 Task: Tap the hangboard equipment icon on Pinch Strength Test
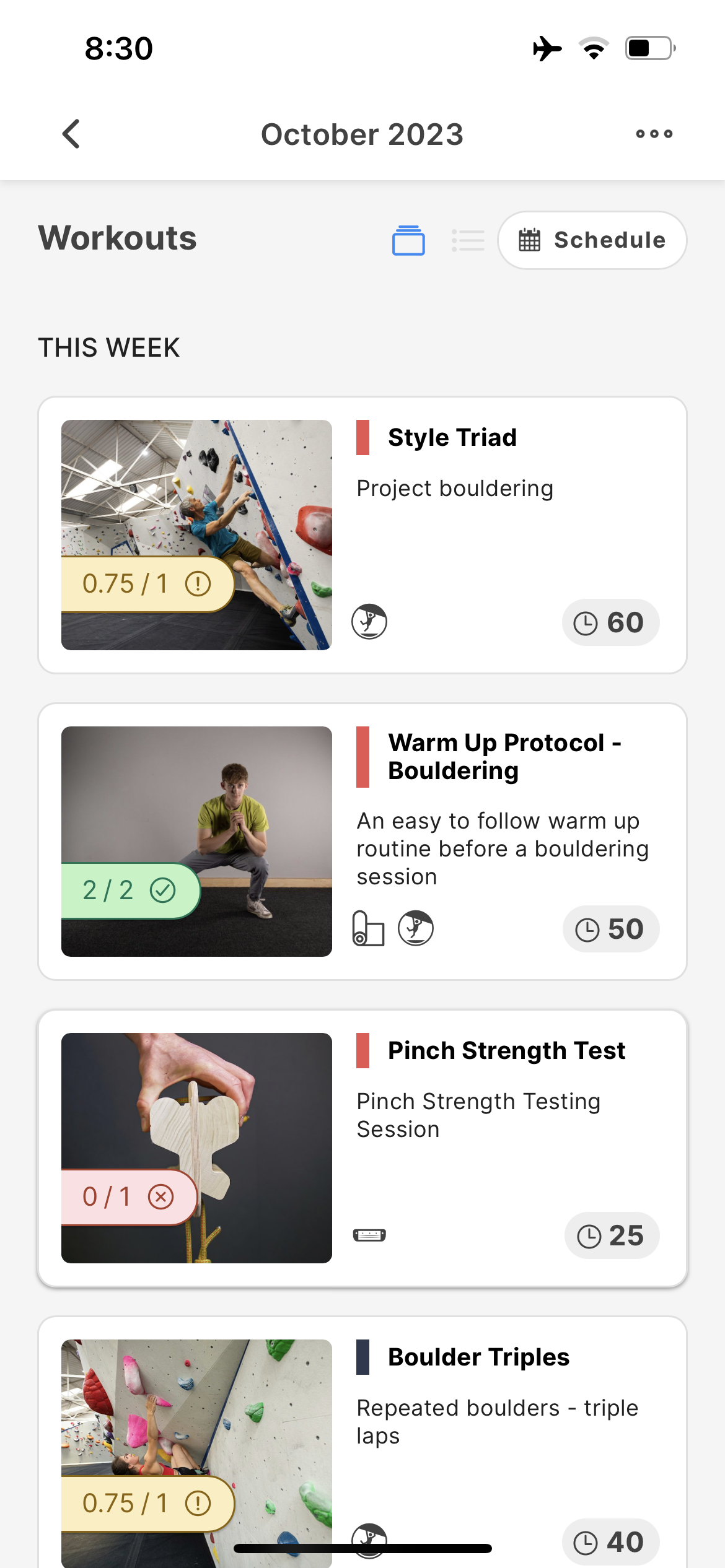(369, 1235)
